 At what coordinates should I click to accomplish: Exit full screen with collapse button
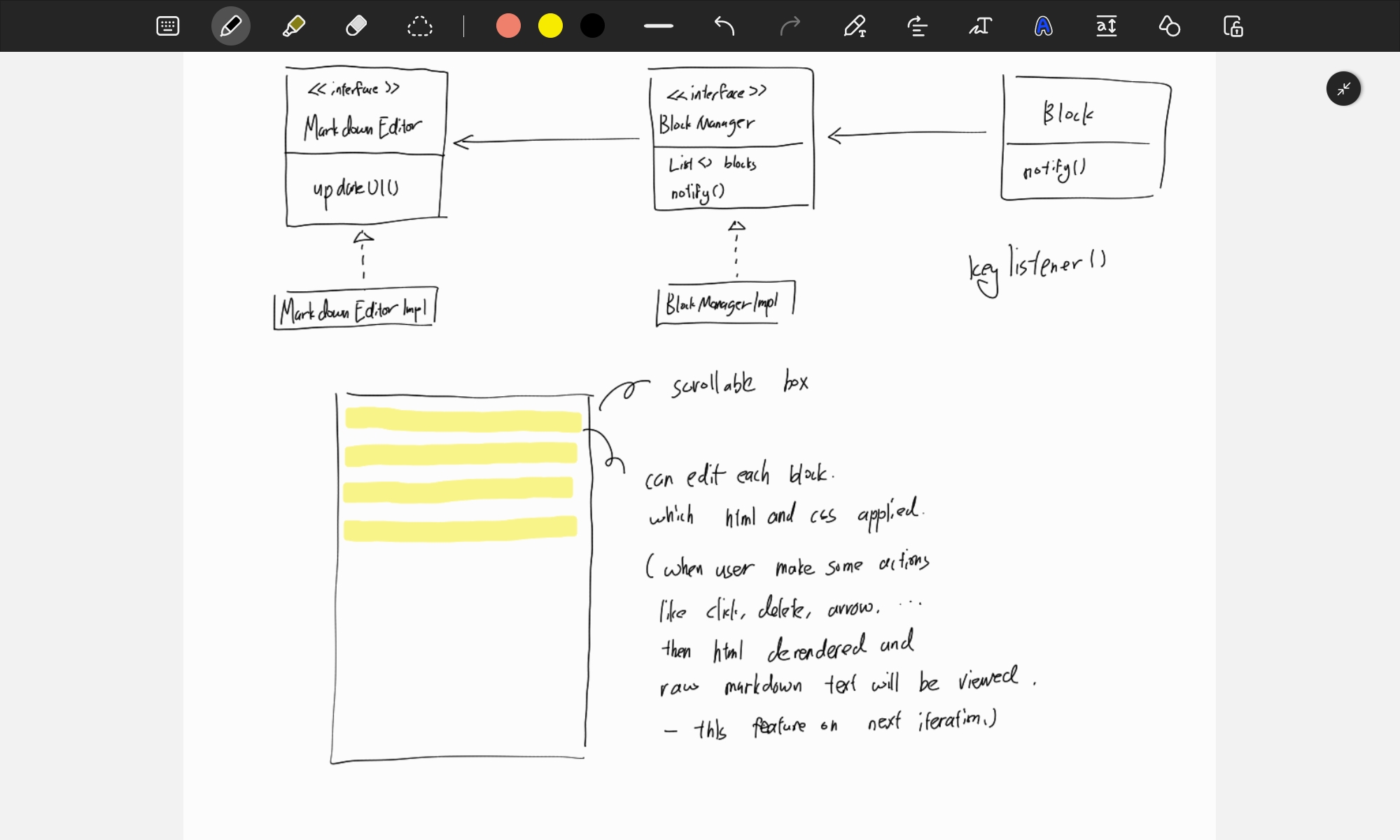pyautogui.click(x=1343, y=89)
